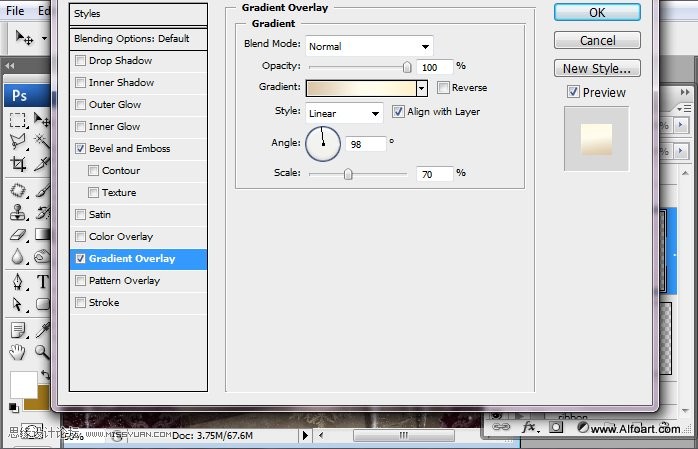Click the link layers chain icon
698x449 pixels.
click(502, 428)
